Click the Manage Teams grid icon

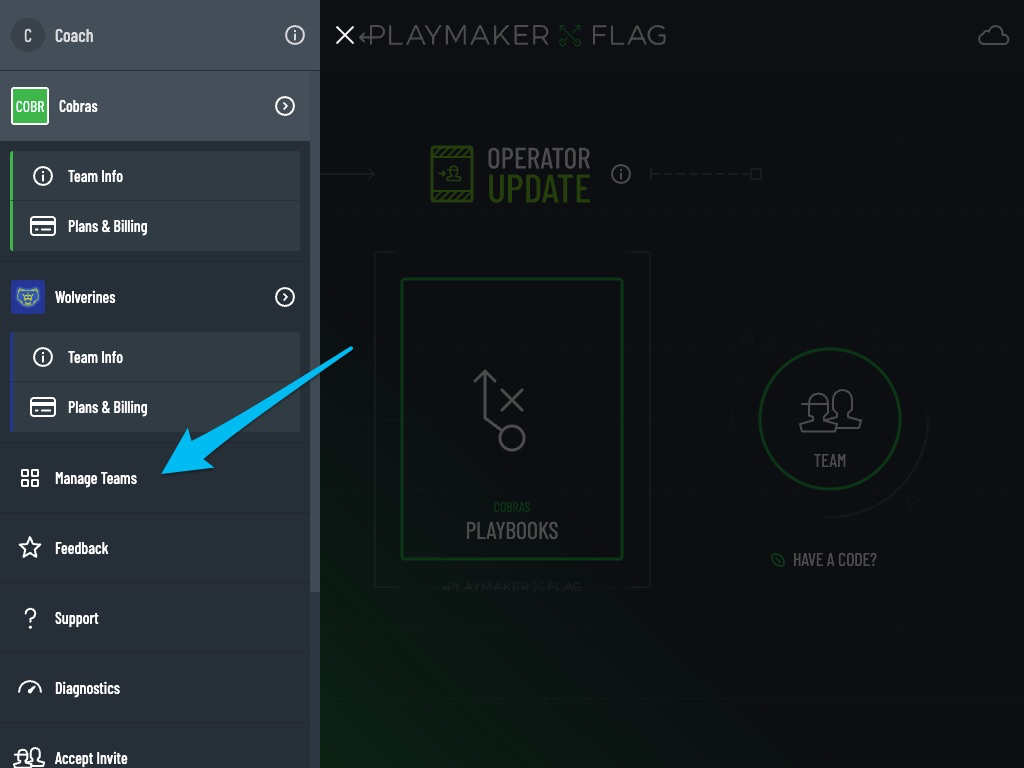pos(30,478)
